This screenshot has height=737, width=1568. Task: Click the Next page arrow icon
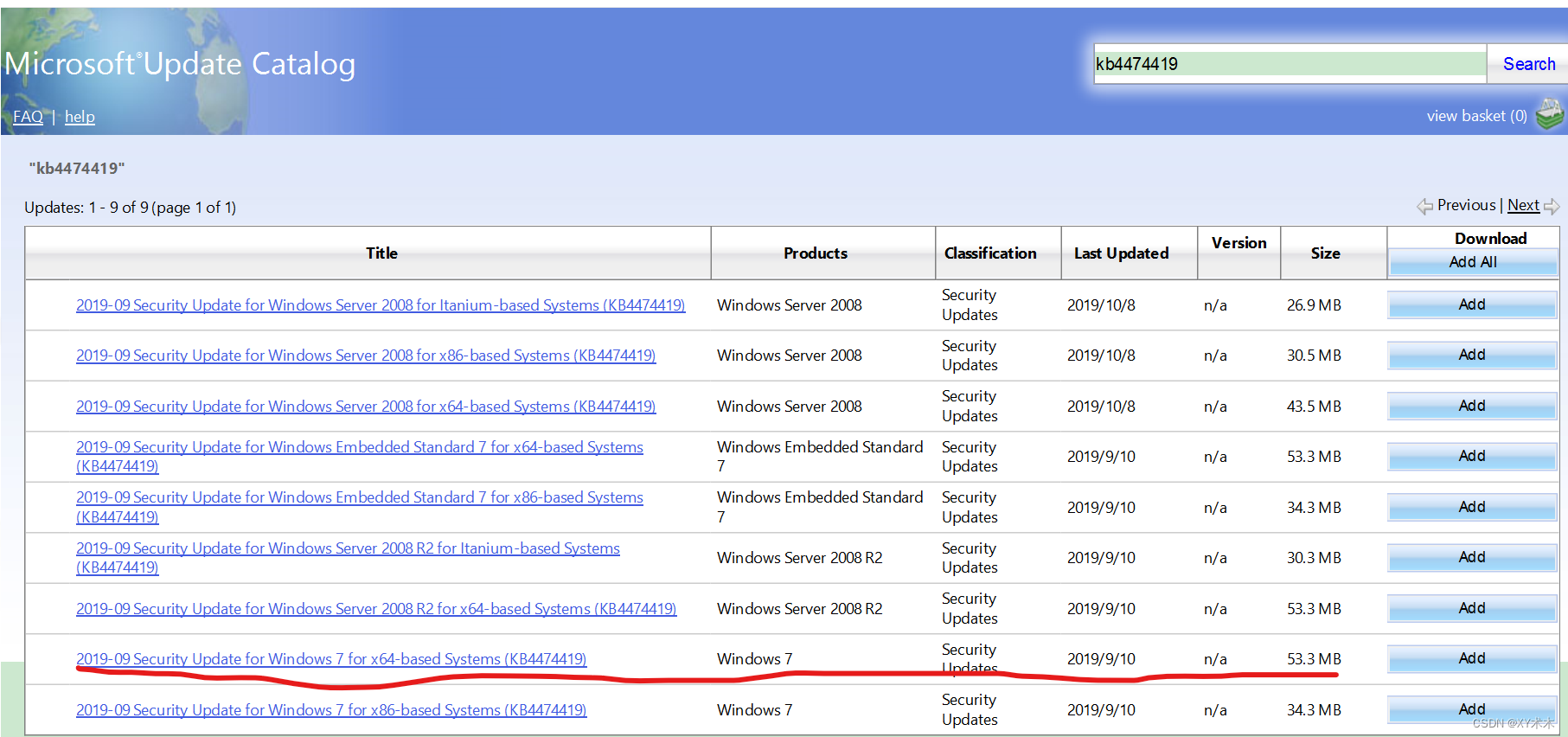(x=1552, y=206)
